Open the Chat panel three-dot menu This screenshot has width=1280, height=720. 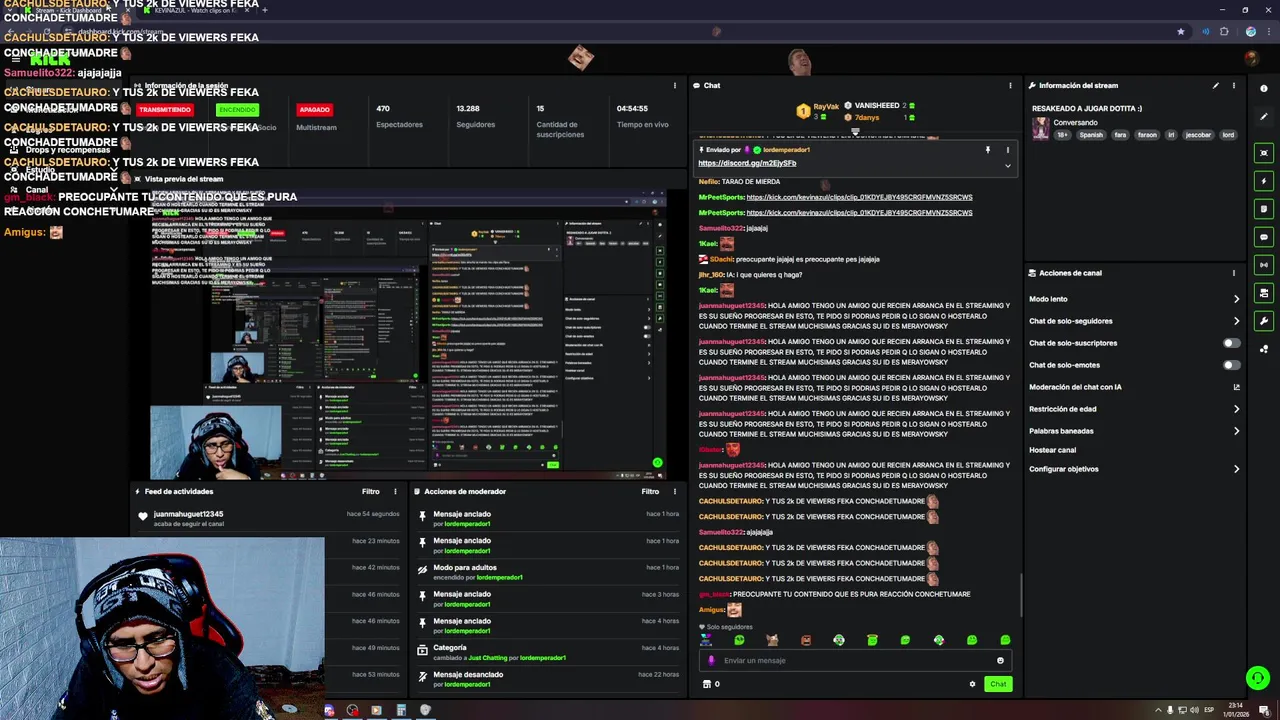coord(1010,86)
